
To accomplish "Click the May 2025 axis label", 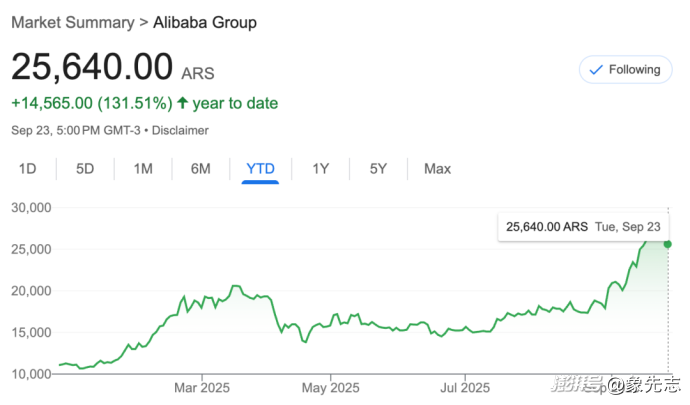I will (x=330, y=387).
